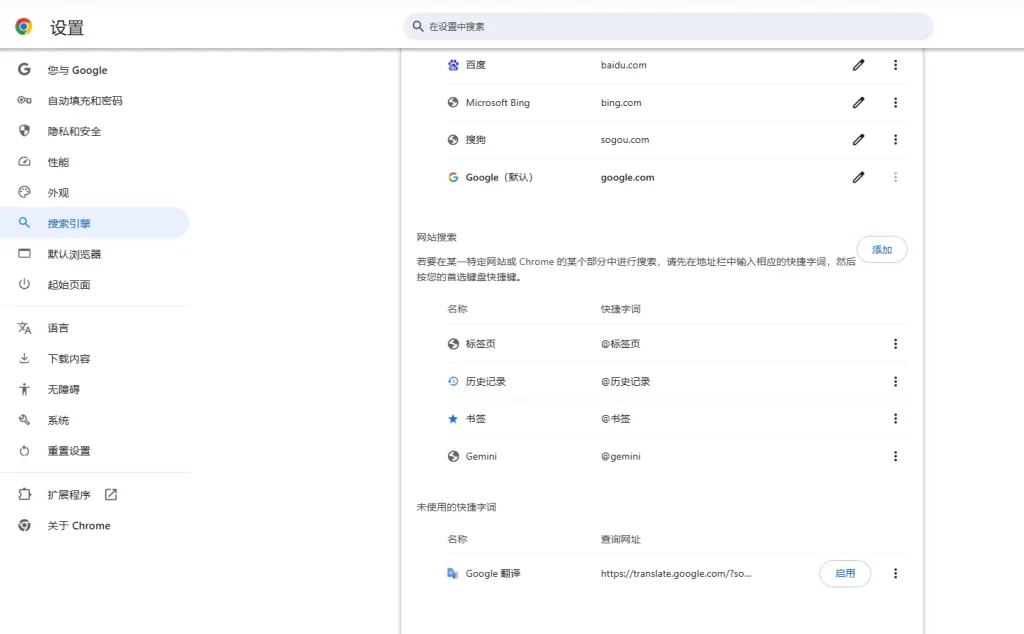Screen dimensions: 1024x634
Task: Click the Google 翻译 query URL text
Action: (x=676, y=573)
